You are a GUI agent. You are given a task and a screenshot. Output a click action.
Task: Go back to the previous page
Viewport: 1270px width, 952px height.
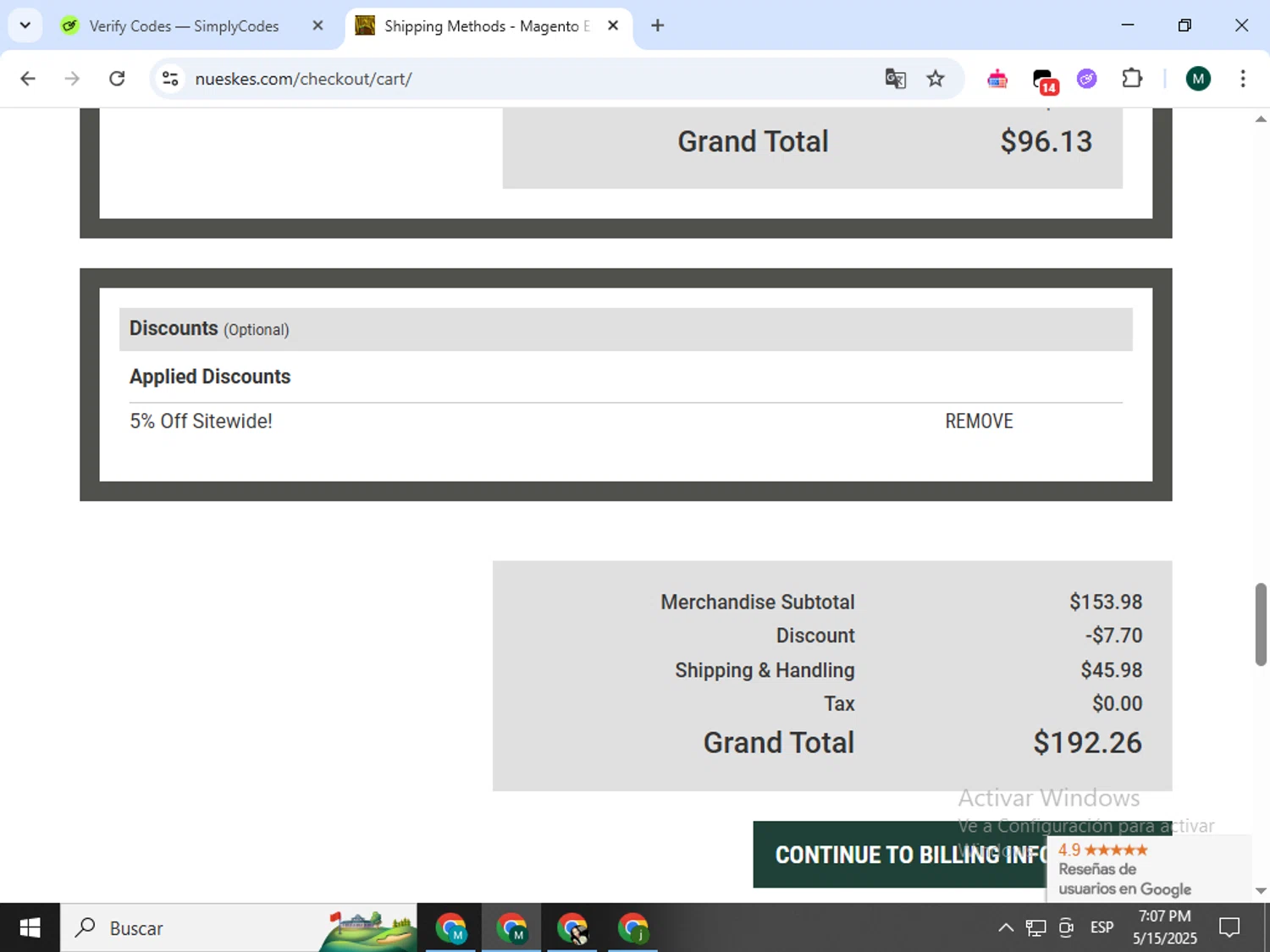click(x=28, y=79)
